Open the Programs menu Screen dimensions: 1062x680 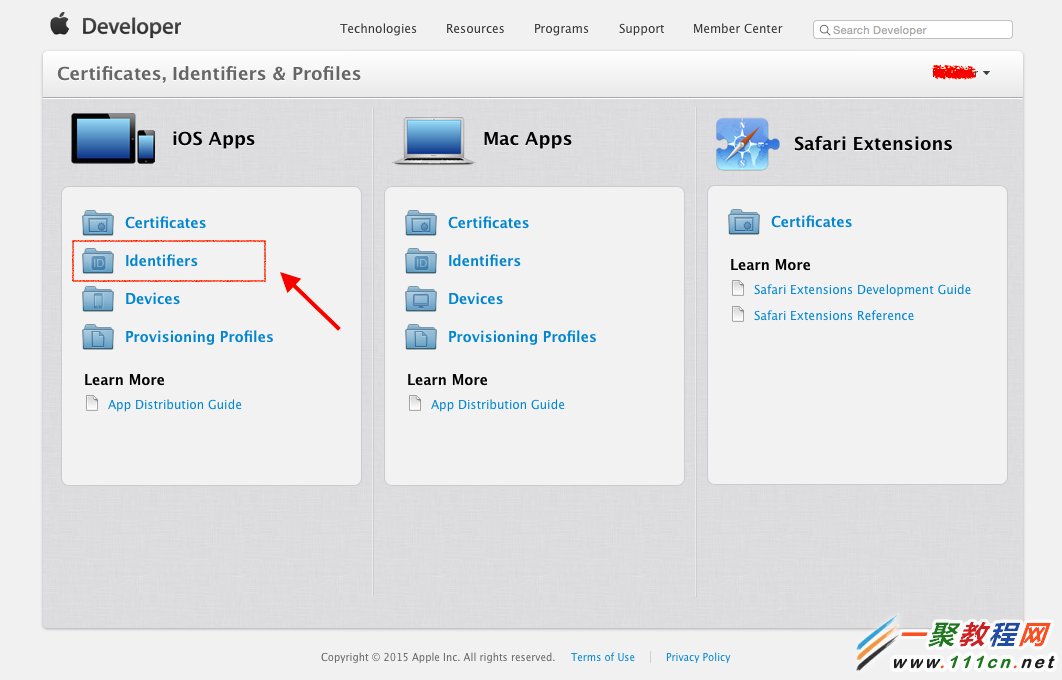[x=561, y=28]
